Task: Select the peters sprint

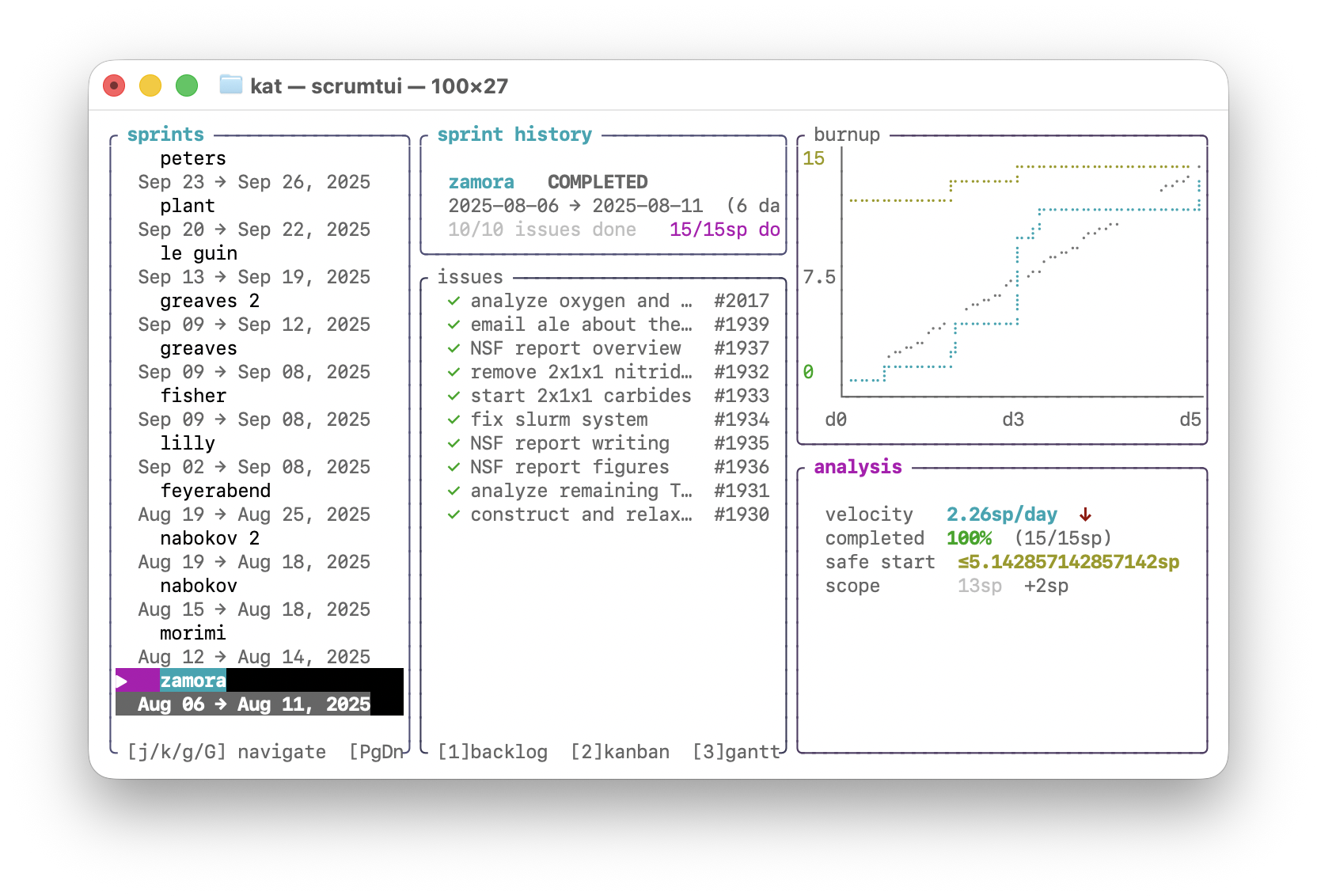Action: 192,158
